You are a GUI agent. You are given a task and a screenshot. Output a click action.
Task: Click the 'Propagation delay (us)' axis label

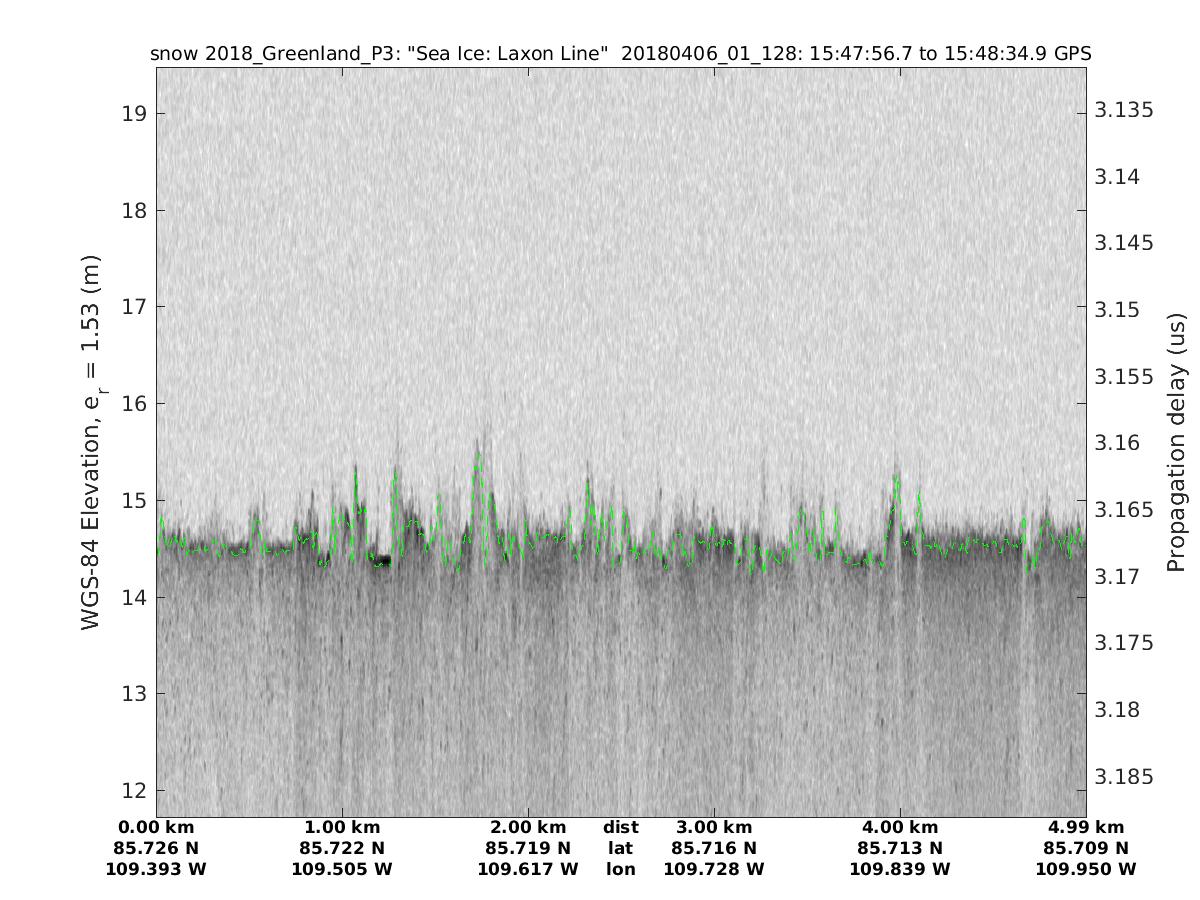point(1175,442)
